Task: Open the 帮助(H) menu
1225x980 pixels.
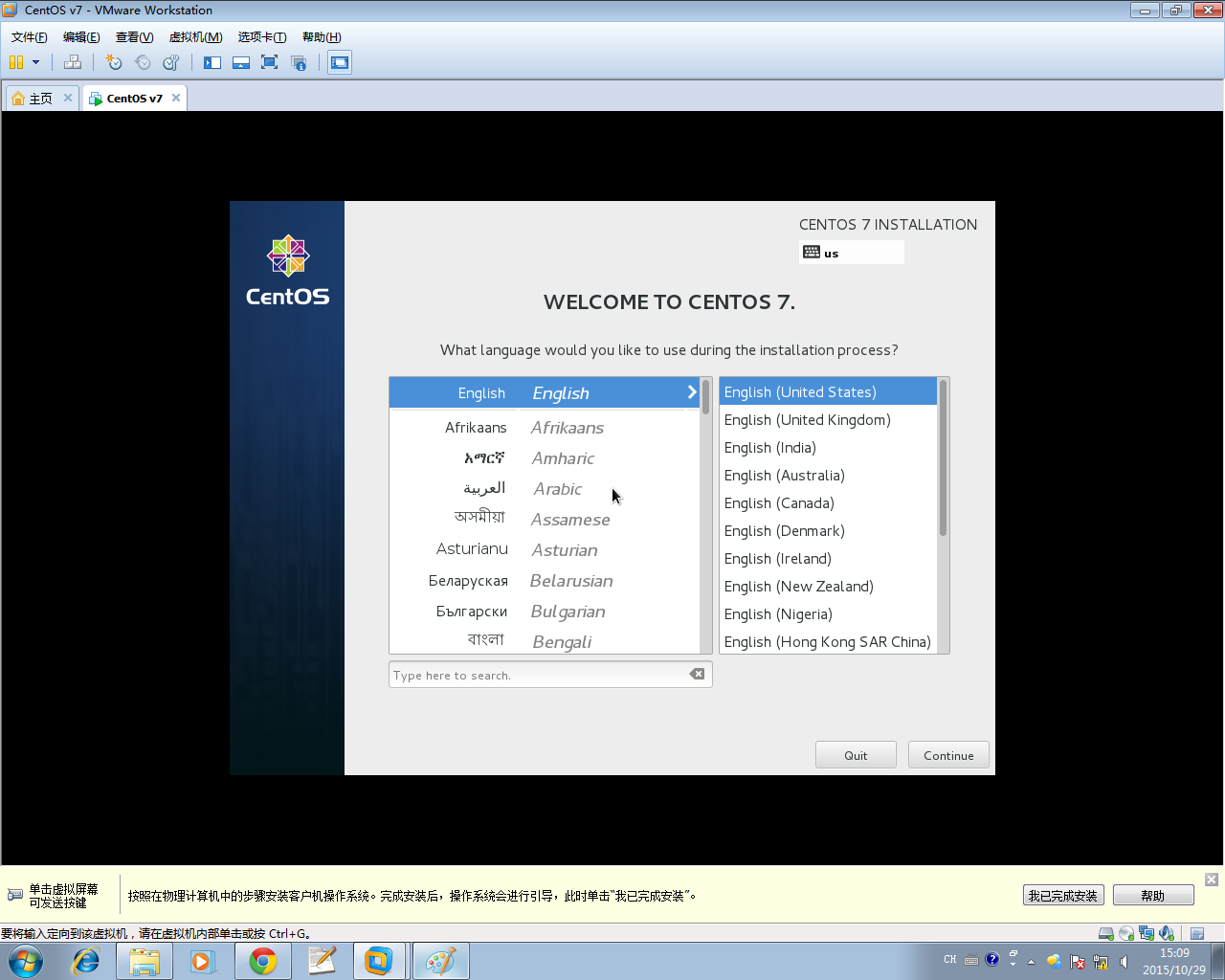Action: tap(322, 37)
